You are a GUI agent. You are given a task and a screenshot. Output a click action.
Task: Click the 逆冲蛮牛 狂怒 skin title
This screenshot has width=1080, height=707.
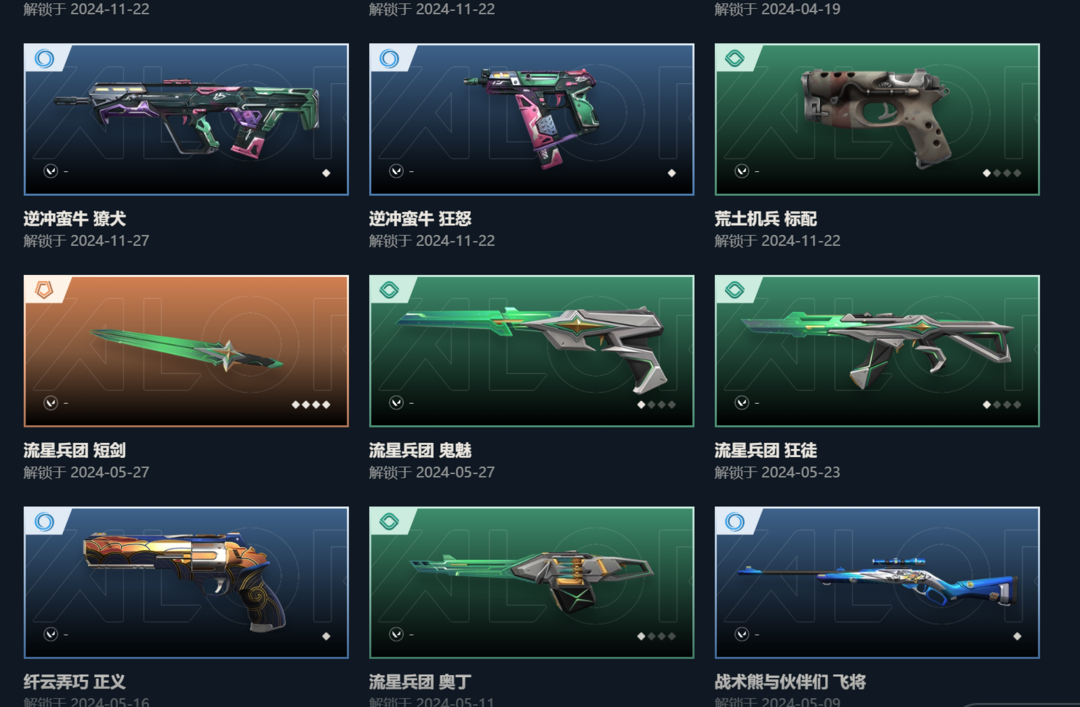[x=420, y=219]
